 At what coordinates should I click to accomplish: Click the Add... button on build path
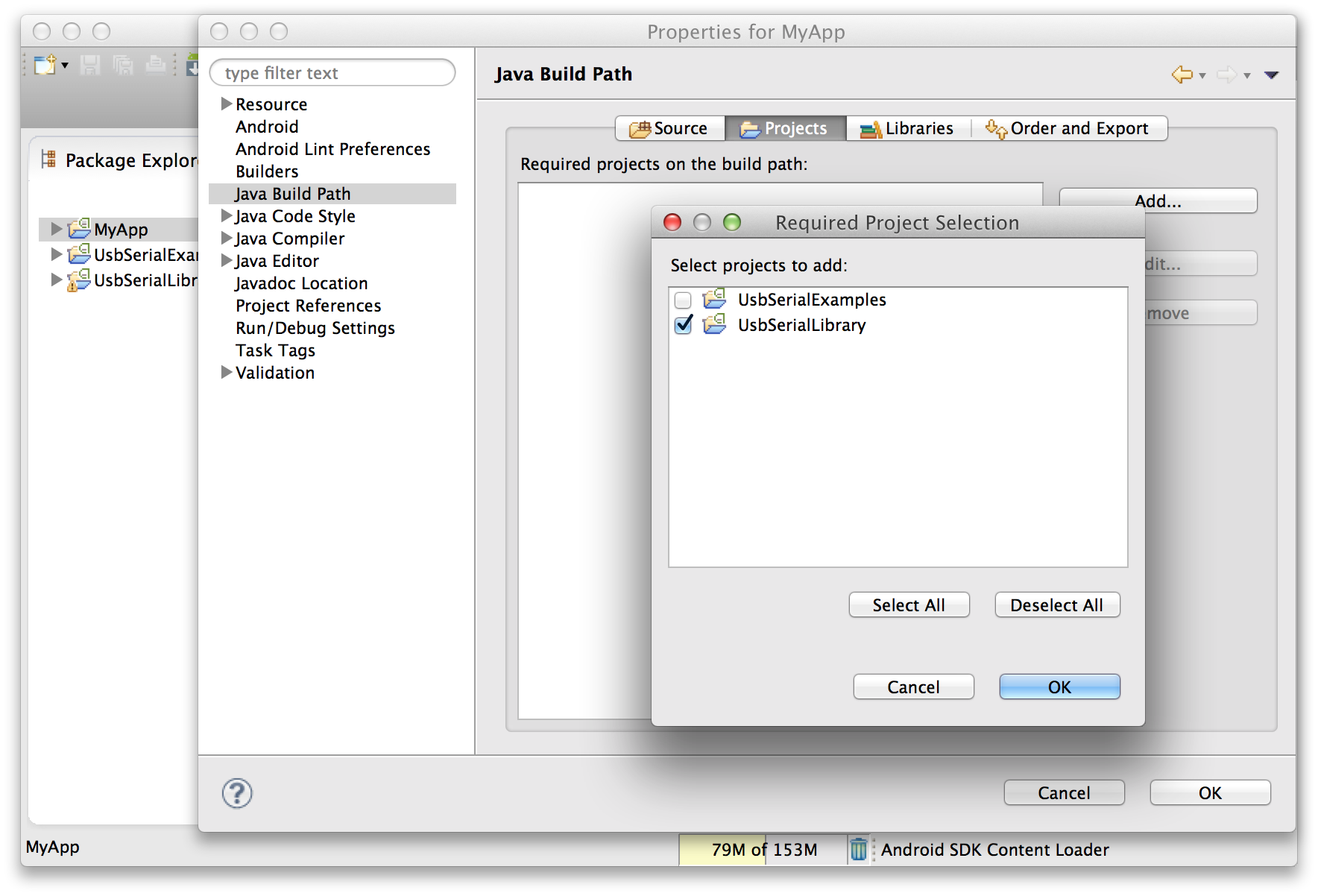[x=1158, y=201]
